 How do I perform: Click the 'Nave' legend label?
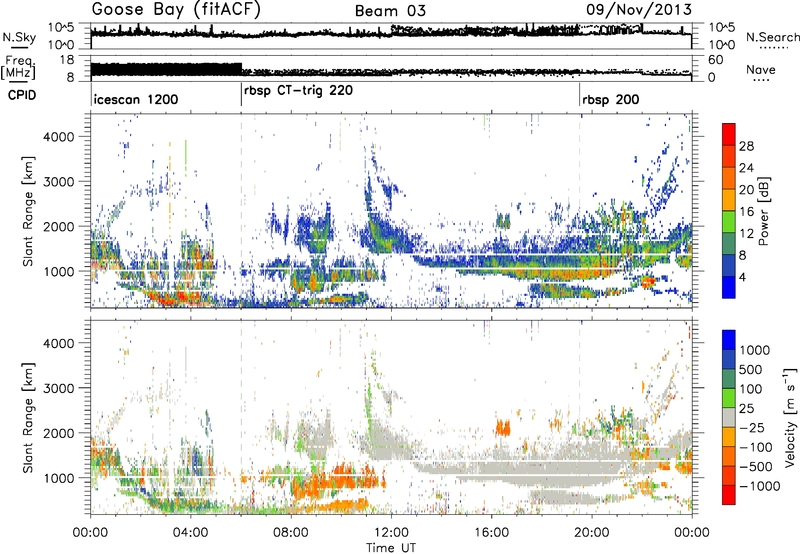tap(761, 69)
